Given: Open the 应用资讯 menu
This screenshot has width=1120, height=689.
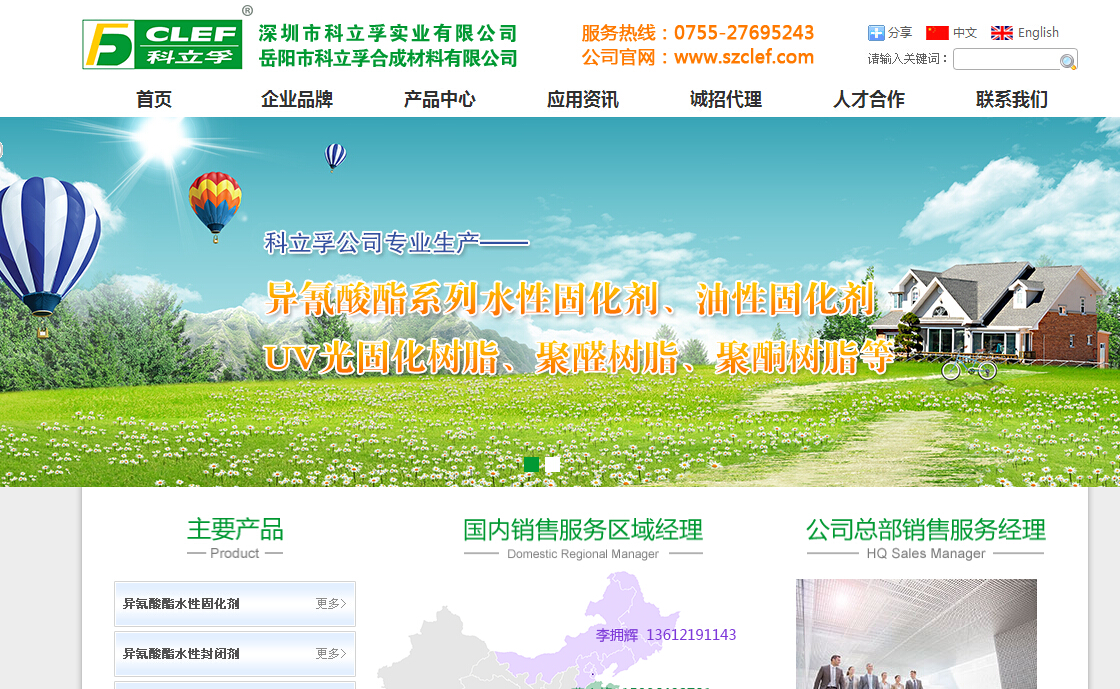Looking at the screenshot, I should click(583, 99).
